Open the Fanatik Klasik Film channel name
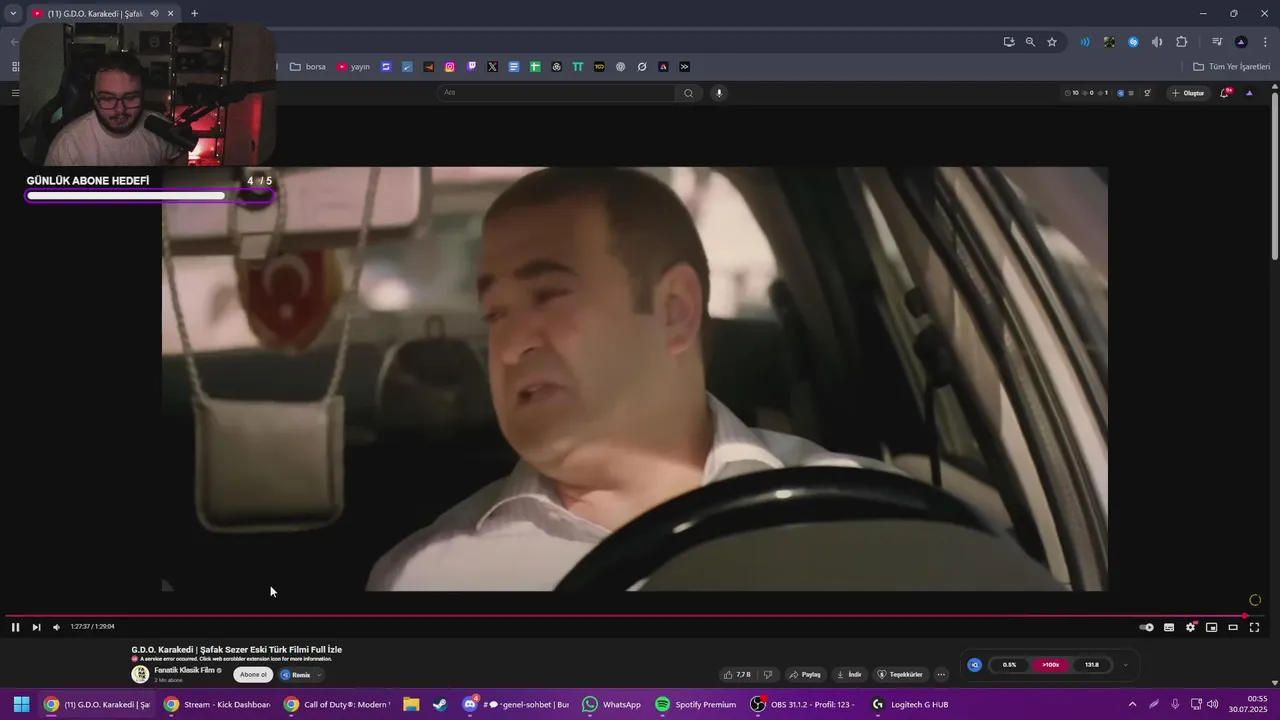1280x720 pixels. coord(185,670)
